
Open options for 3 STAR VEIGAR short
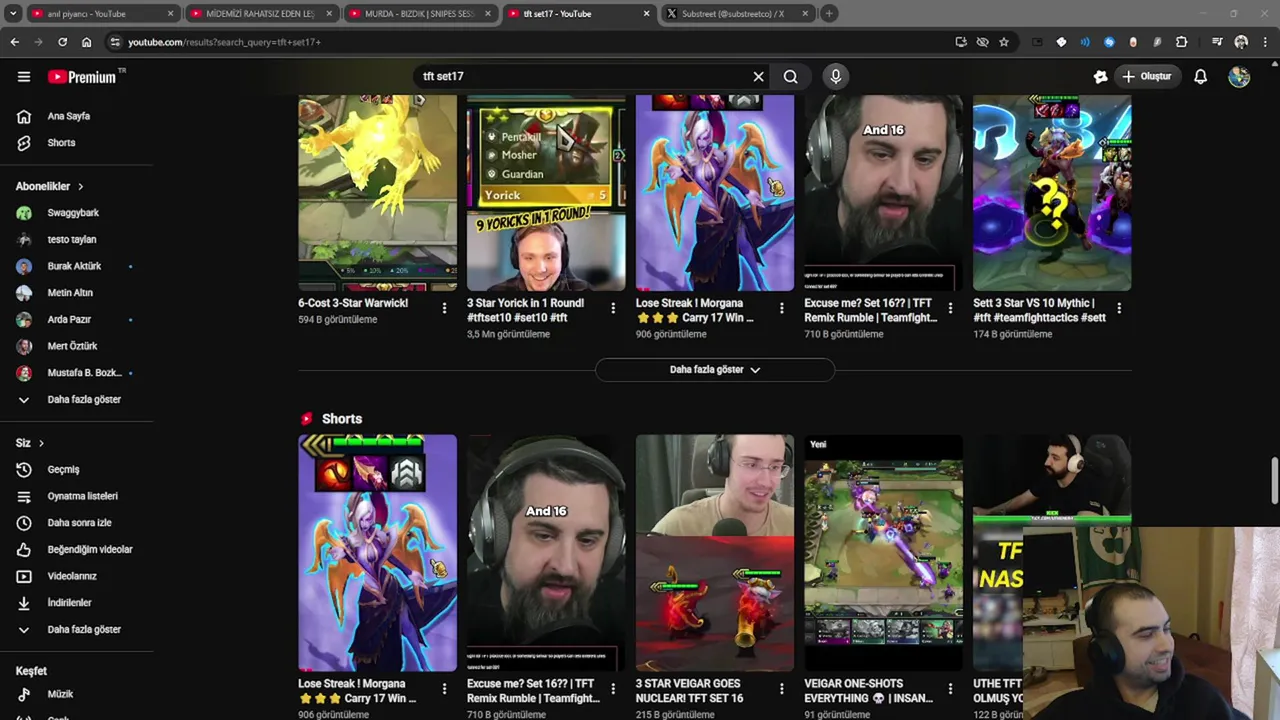click(782, 689)
